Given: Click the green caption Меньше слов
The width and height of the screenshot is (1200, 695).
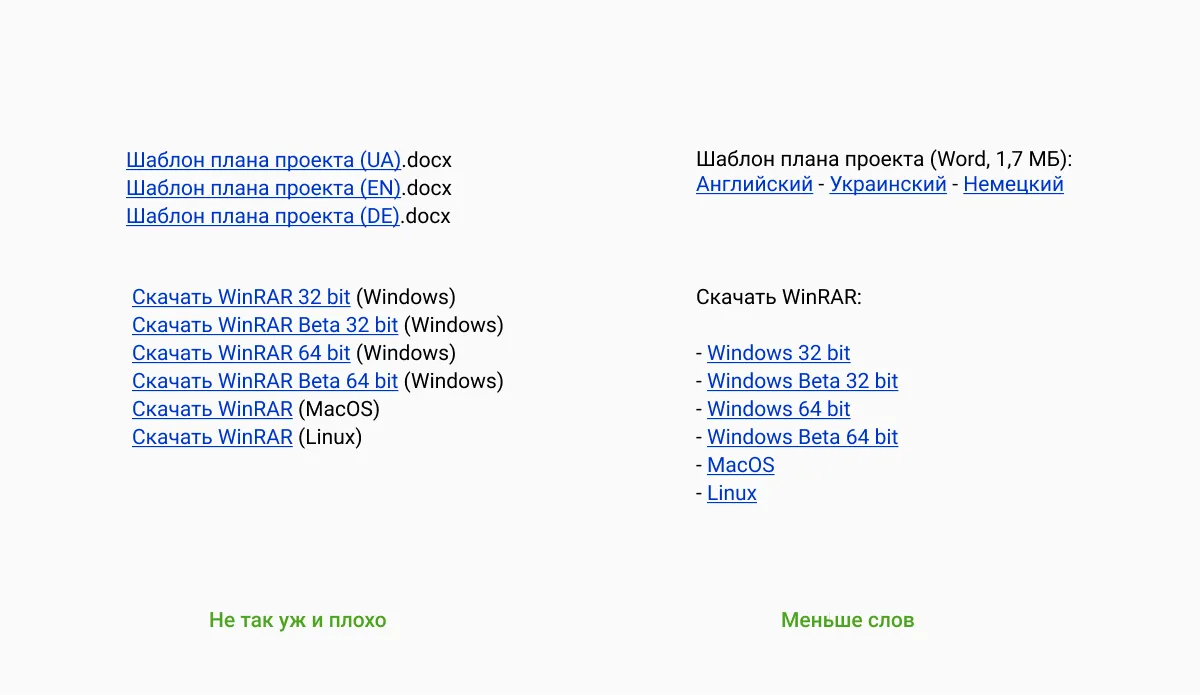Looking at the screenshot, I should [x=847, y=620].
